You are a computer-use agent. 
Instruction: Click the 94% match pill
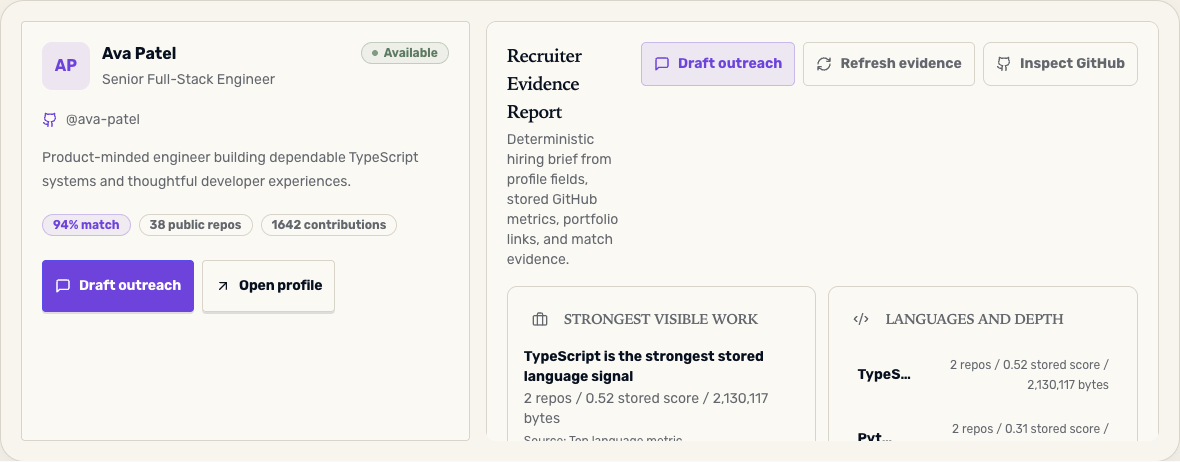coord(87,225)
